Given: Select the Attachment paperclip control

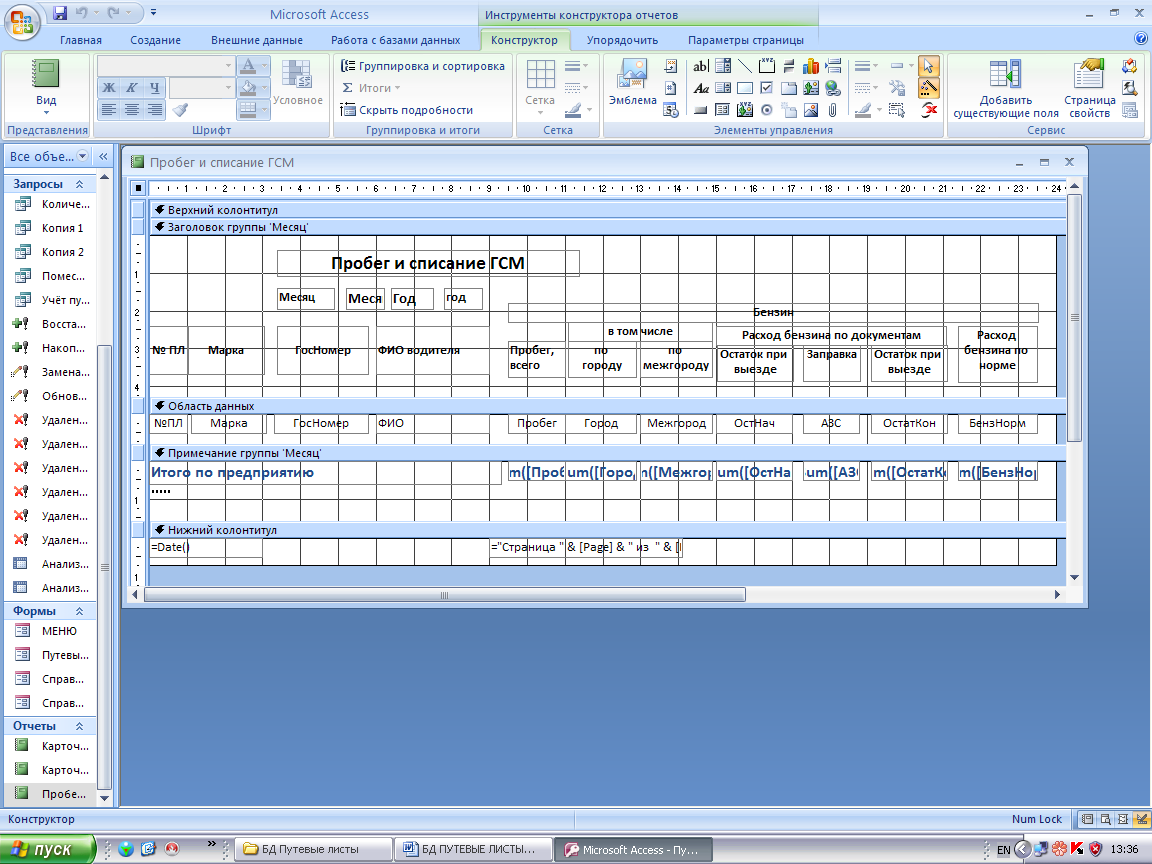Looking at the screenshot, I should (x=832, y=110).
